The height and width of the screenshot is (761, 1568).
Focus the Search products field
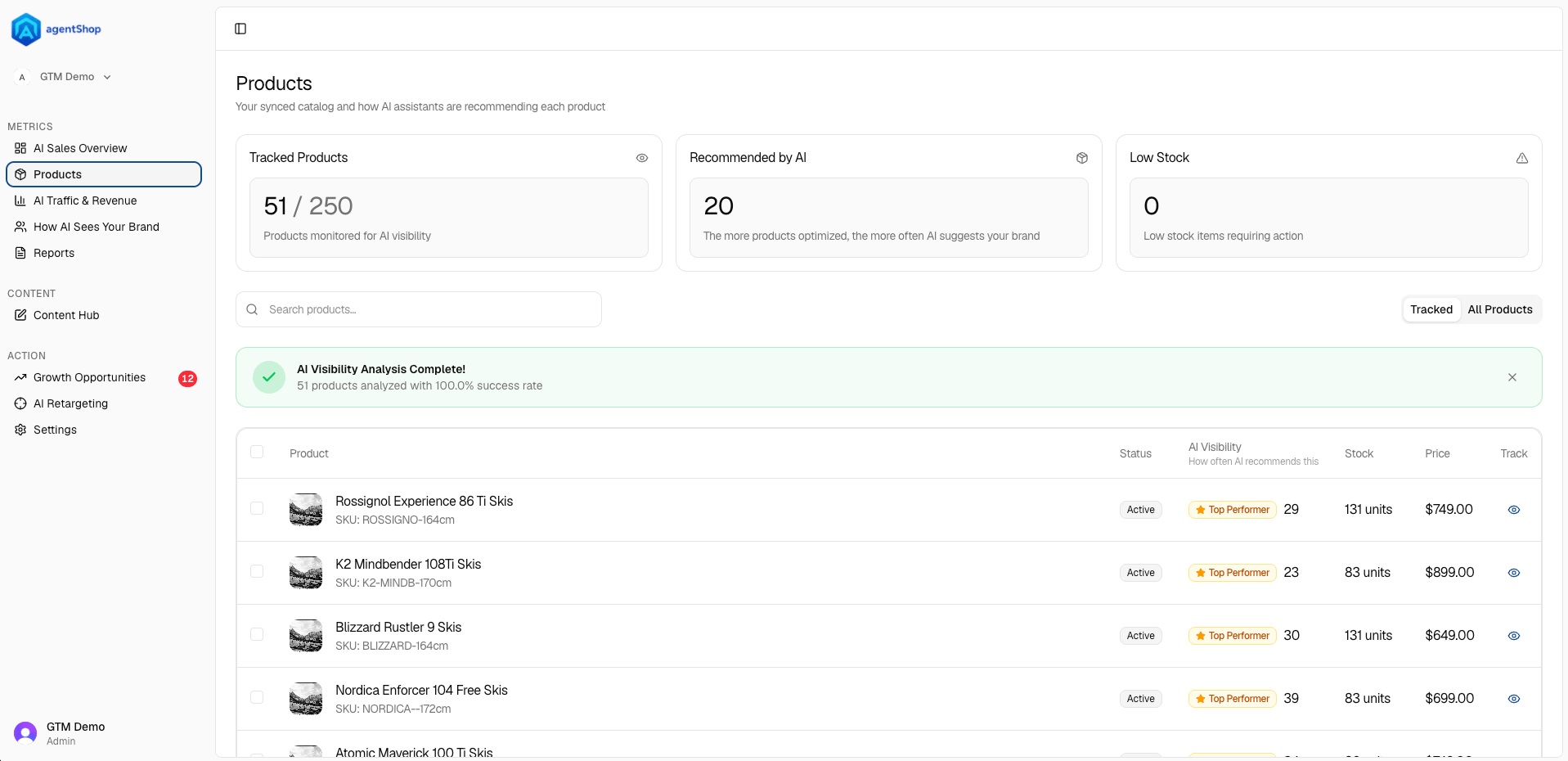pyautogui.click(x=419, y=309)
